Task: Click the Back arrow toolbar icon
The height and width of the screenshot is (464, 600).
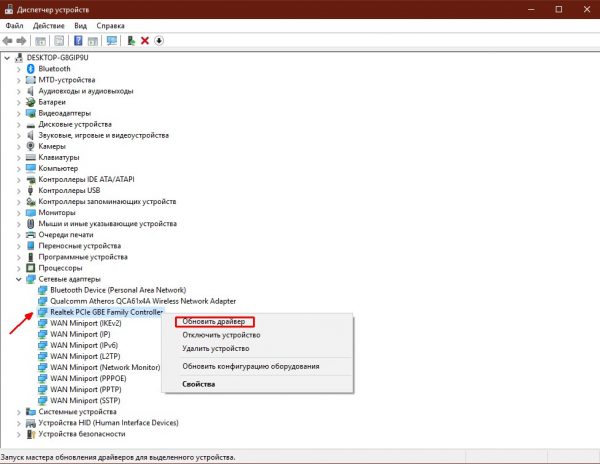Action: pos(7,41)
